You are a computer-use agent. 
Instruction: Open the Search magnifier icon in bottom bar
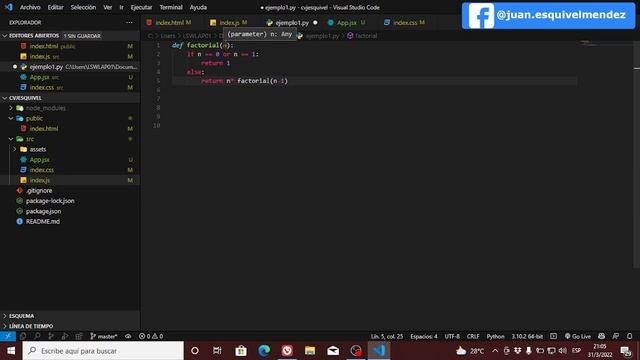pos(37,336)
